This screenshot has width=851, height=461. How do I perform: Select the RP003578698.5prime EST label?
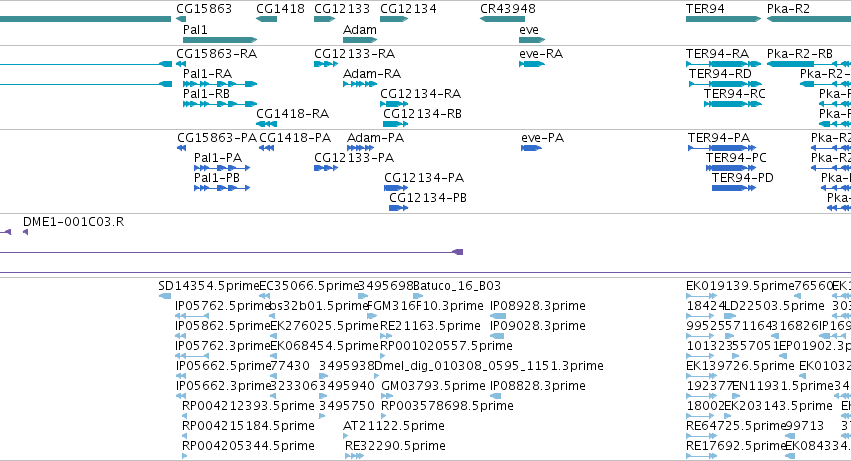pos(447,407)
